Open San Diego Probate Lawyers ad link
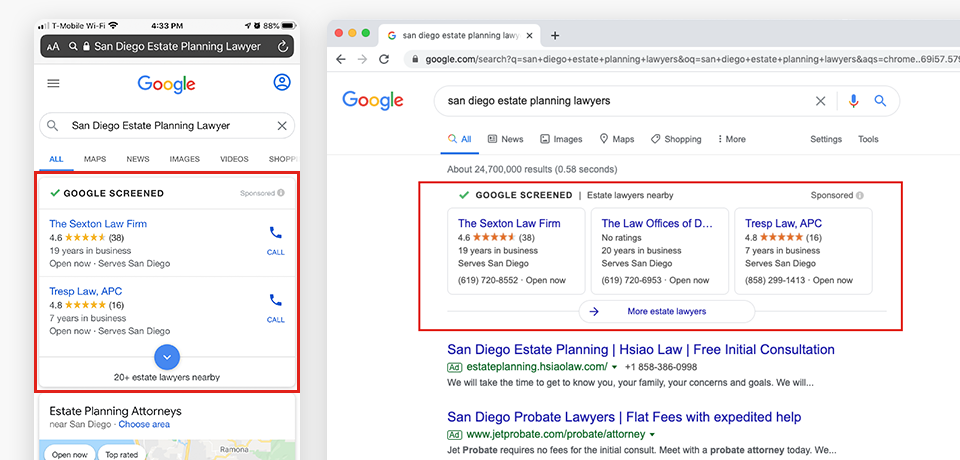This screenshot has height=460, width=960. tap(624, 417)
